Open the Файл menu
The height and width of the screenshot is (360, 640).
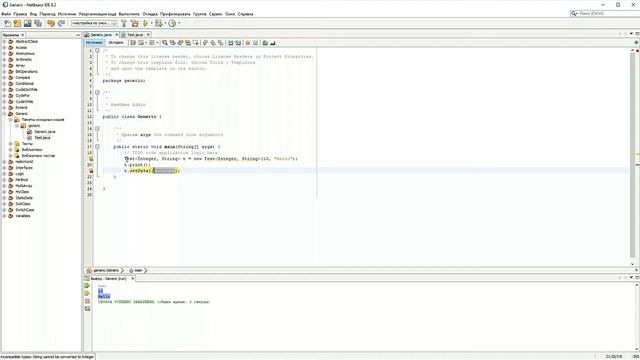pos(6,14)
